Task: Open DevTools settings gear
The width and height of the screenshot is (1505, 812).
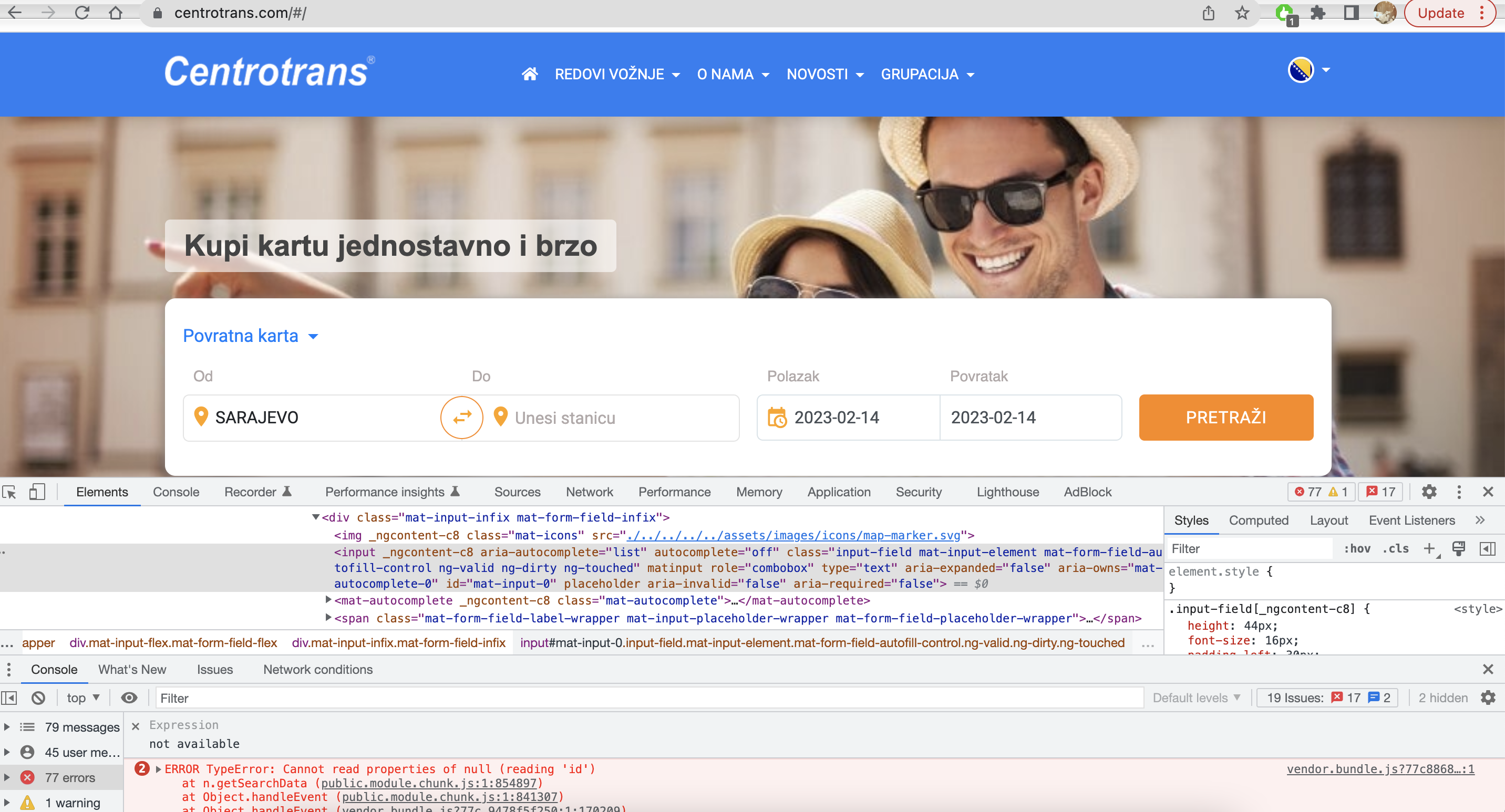Action: (x=1428, y=492)
